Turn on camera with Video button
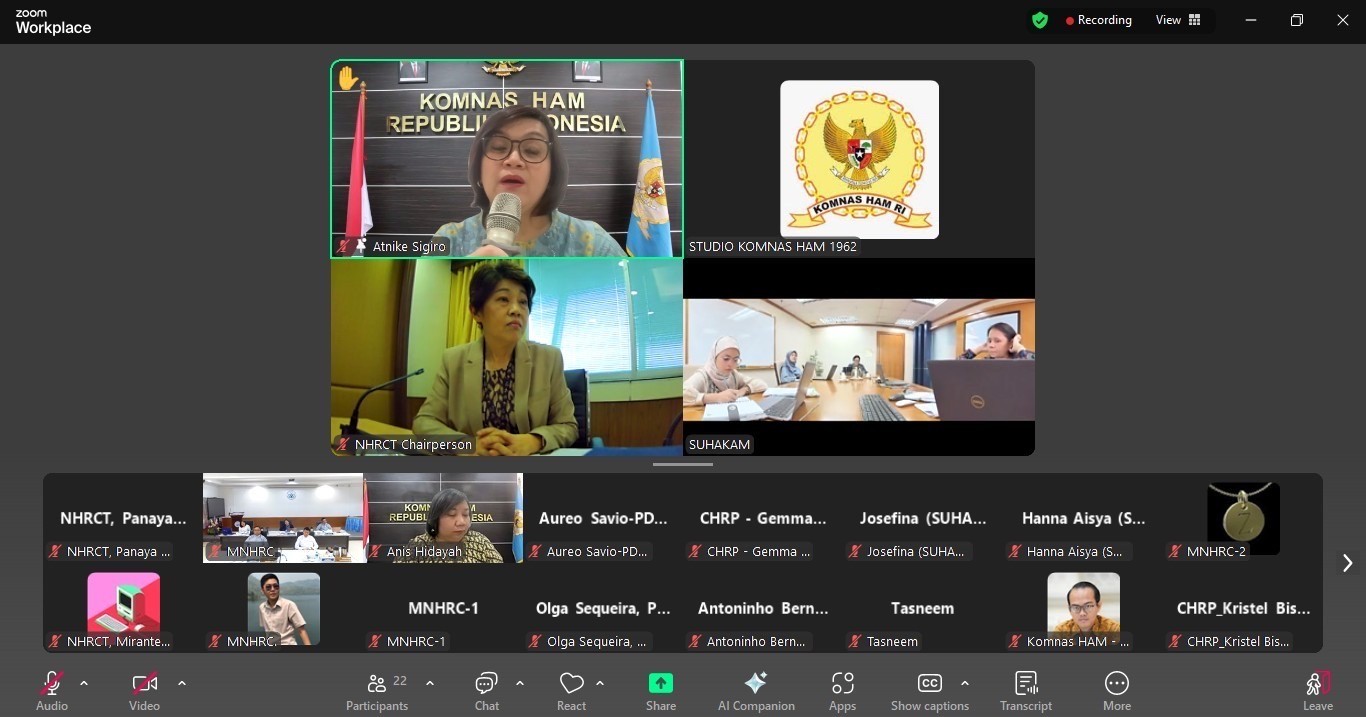This screenshot has width=1366, height=717. point(144,690)
